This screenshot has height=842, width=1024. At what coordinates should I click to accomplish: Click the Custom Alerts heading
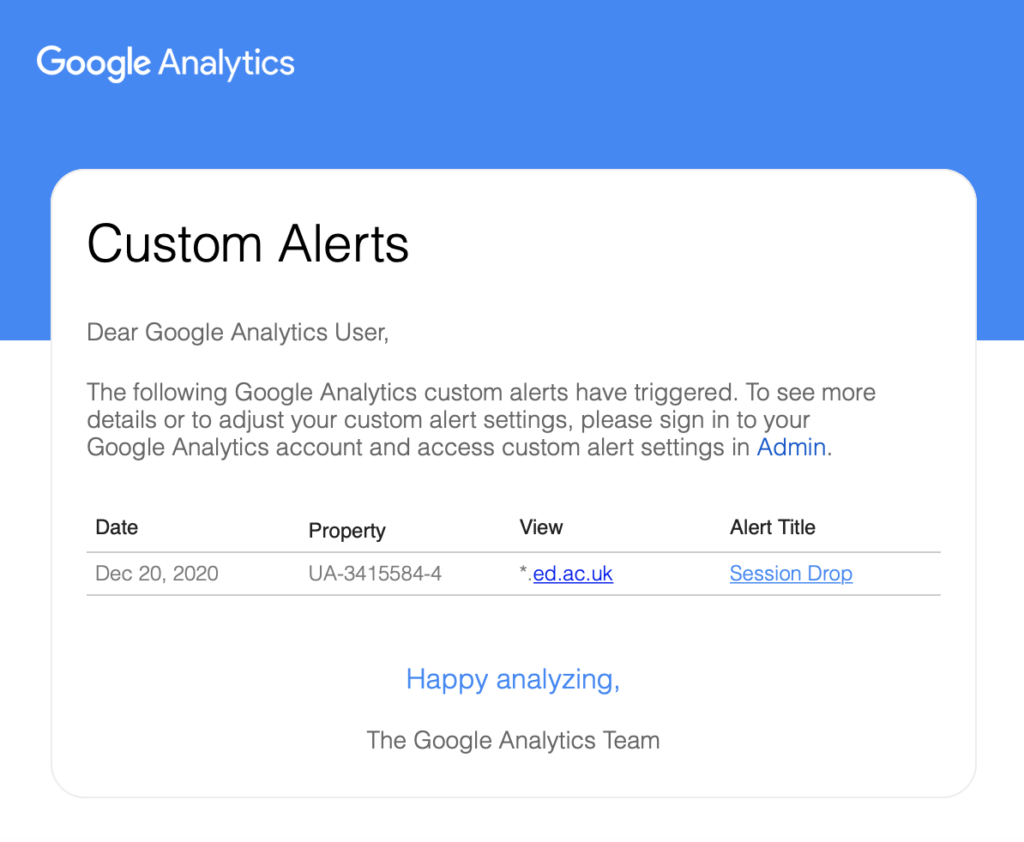pyautogui.click(x=248, y=244)
